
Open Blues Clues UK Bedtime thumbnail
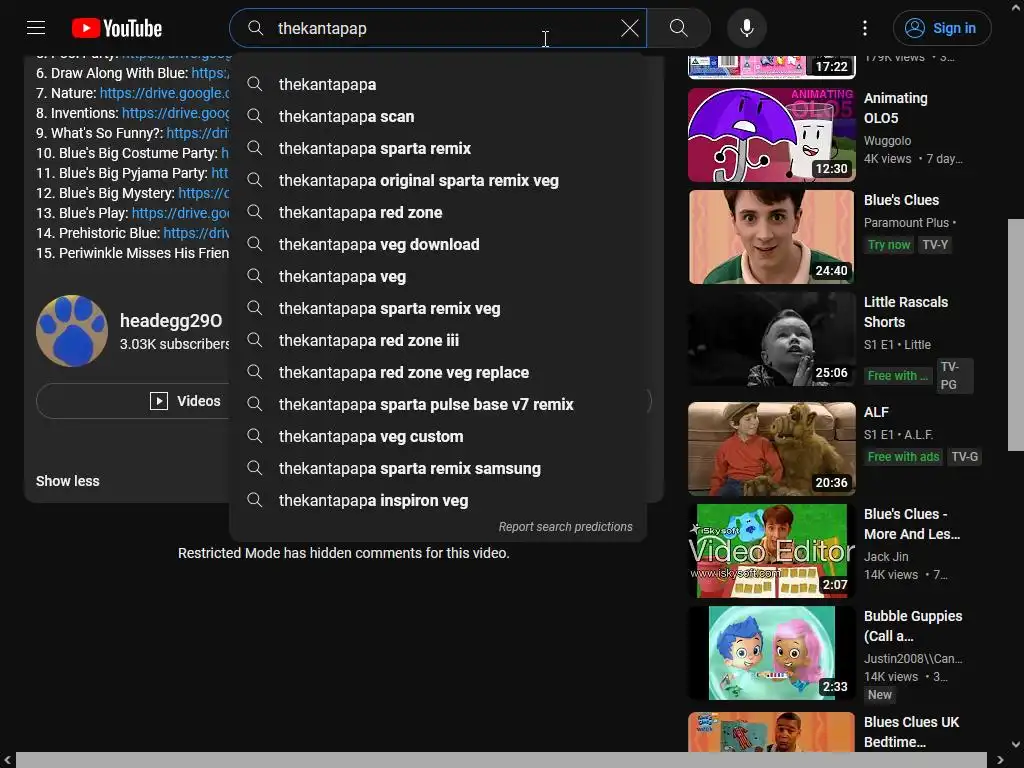[771, 731]
